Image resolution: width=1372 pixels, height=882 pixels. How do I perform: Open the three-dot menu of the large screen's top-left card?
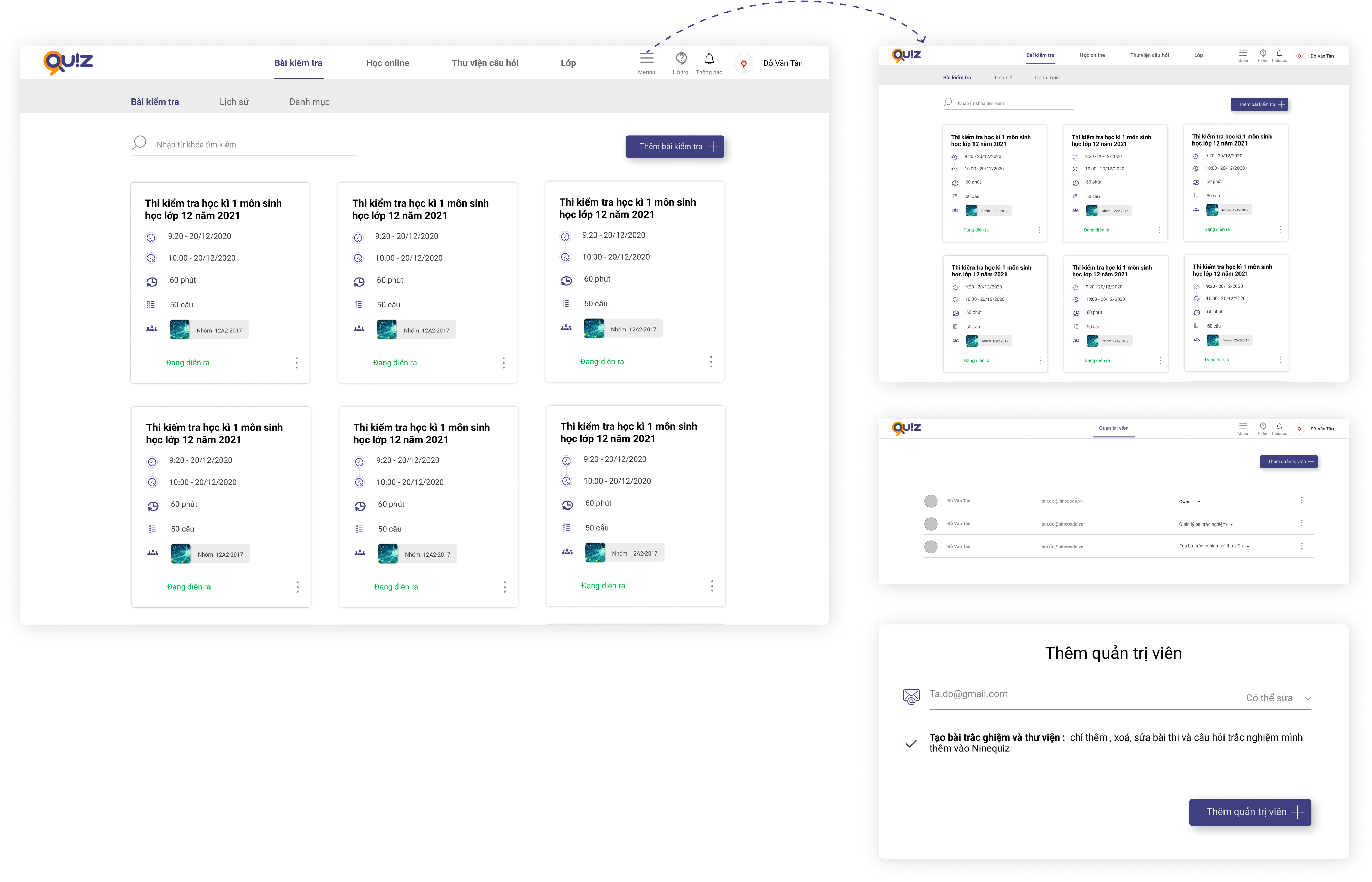(296, 363)
